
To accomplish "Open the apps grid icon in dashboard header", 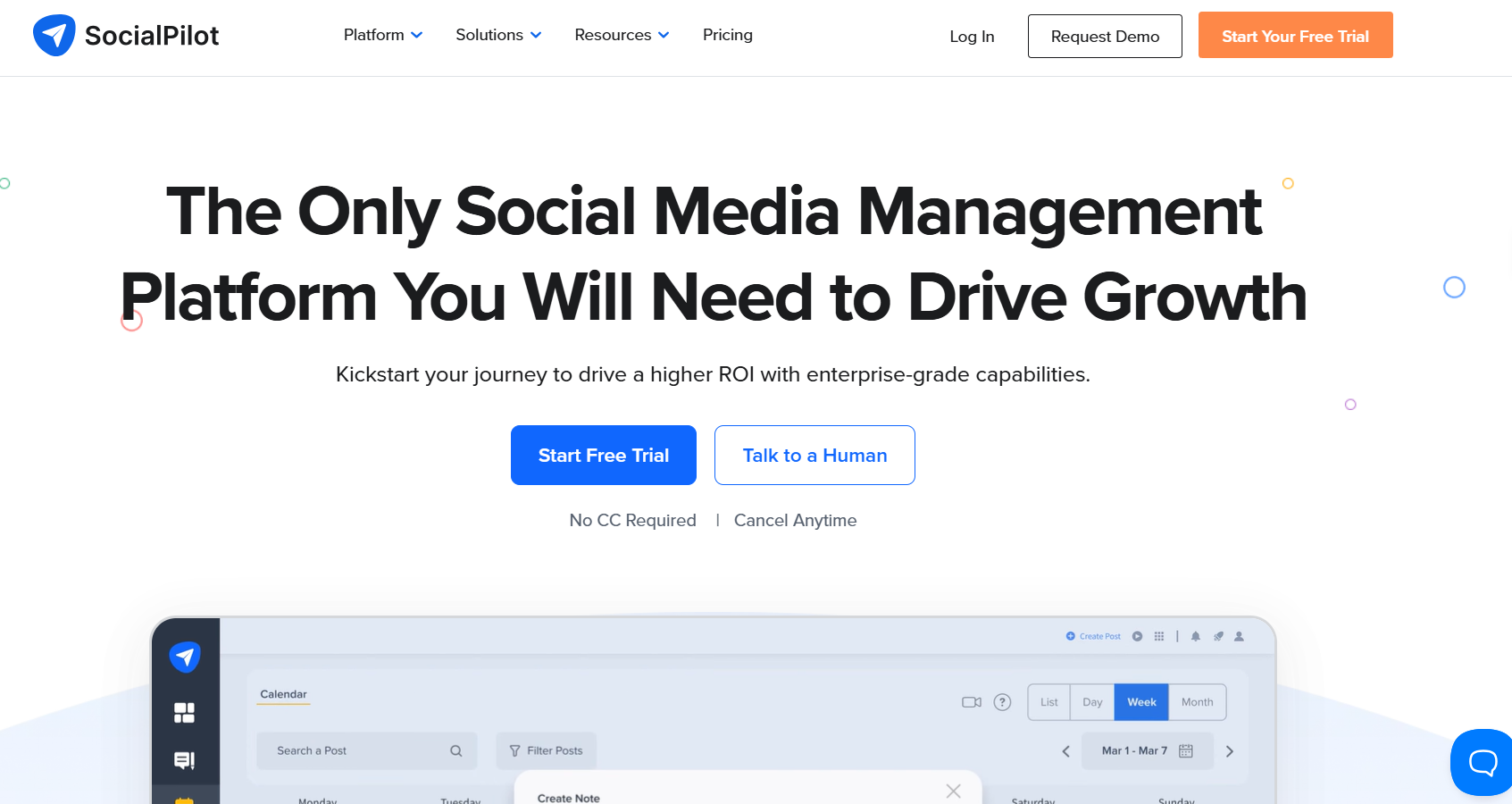I will [1158, 636].
